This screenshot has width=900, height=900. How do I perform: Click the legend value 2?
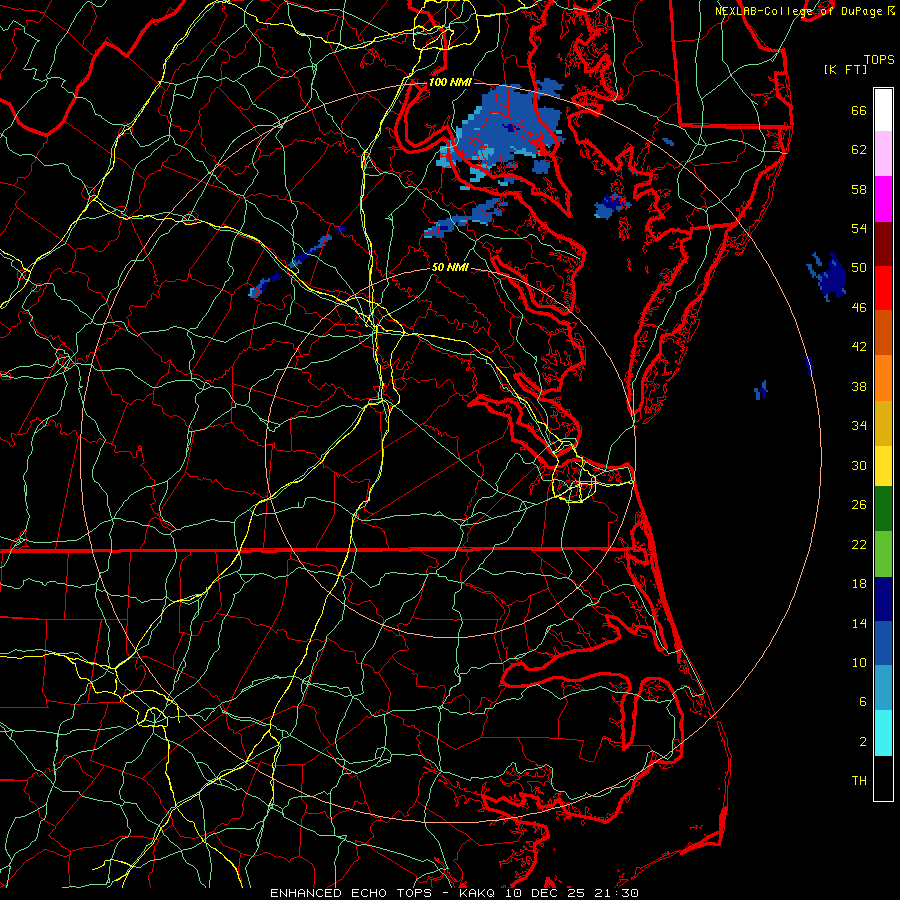tap(863, 742)
